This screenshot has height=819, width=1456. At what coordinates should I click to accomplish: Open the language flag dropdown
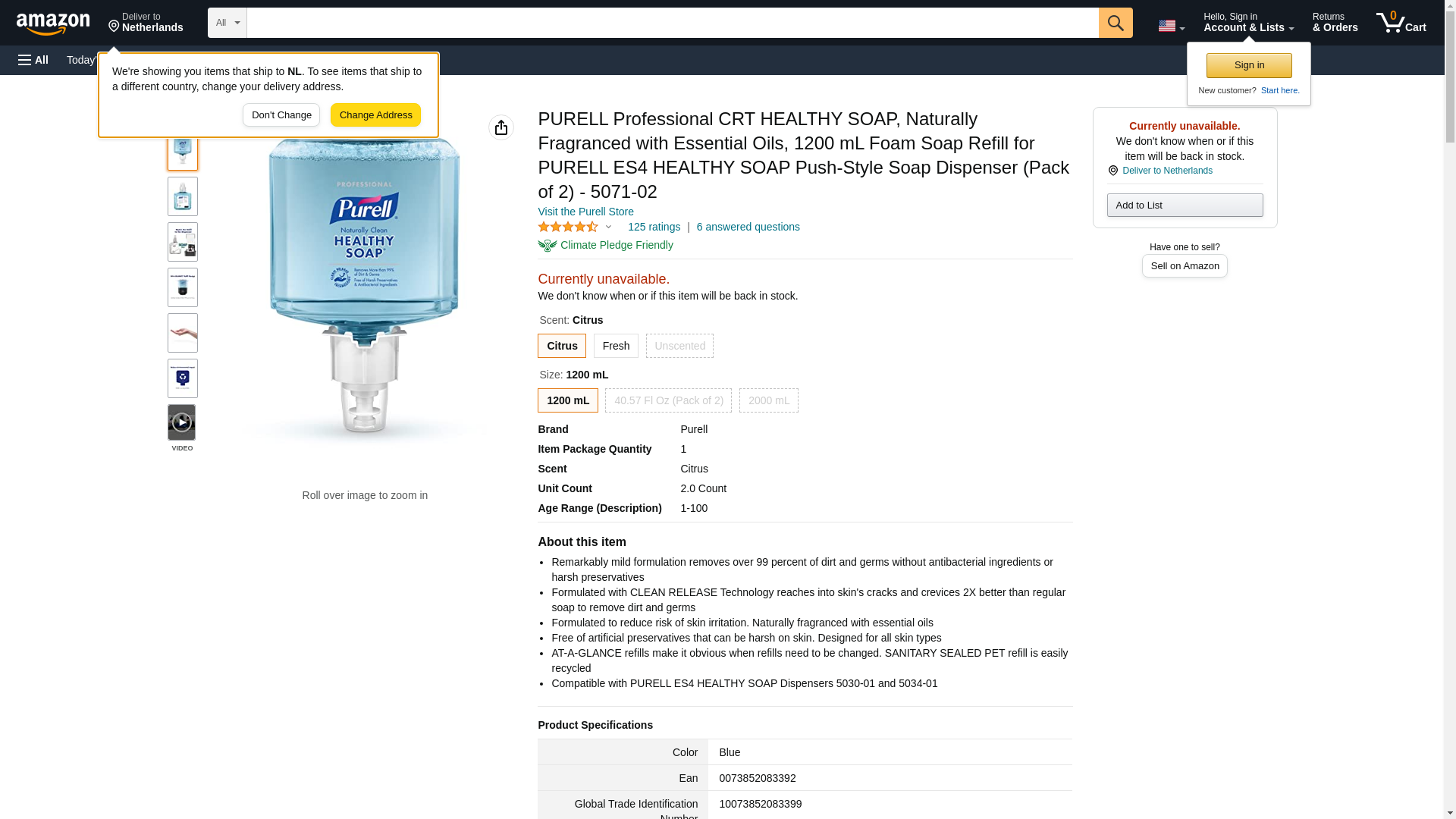click(x=1171, y=26)
